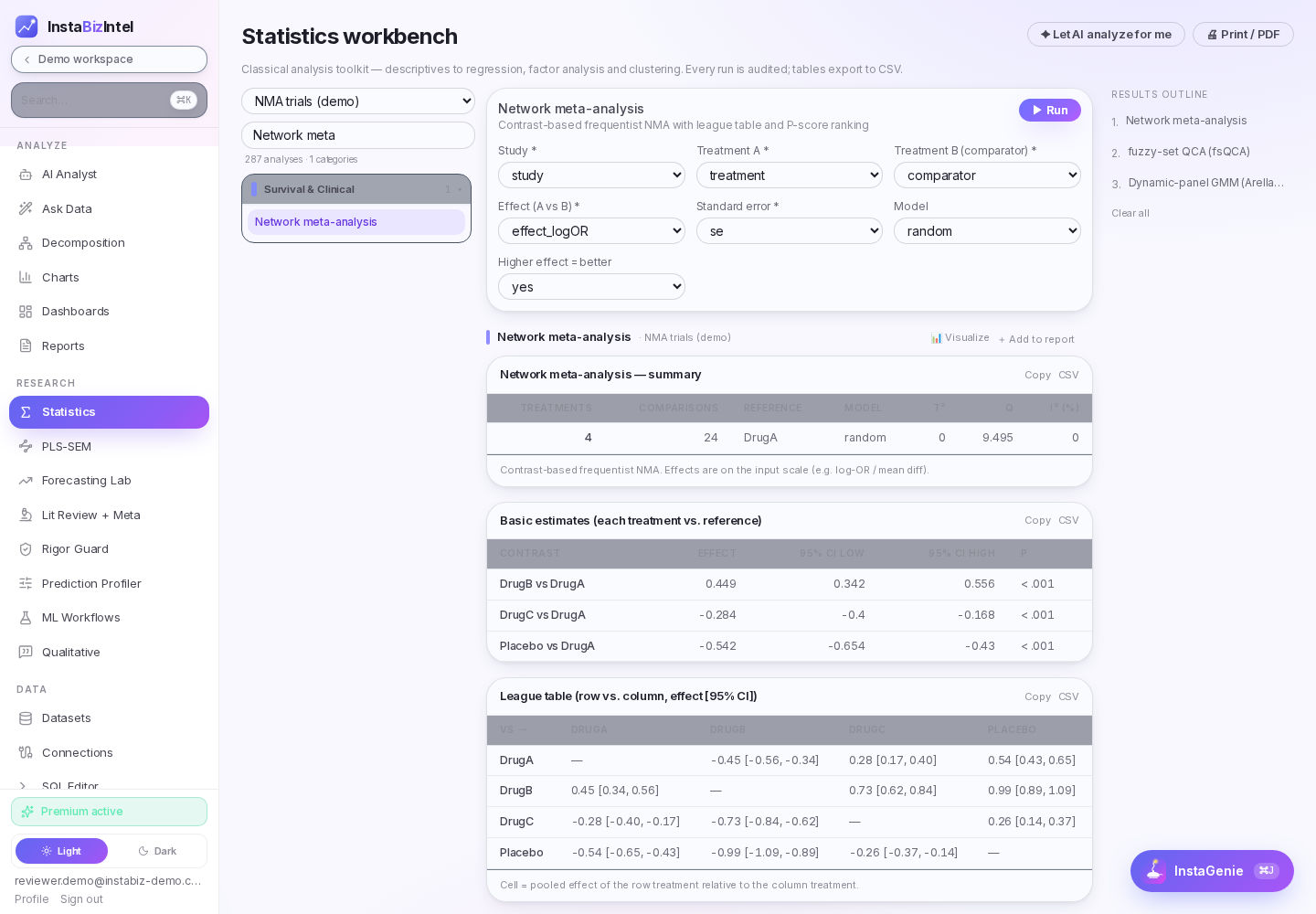The image size is (1316, 914).
Task: Select the Decomposition tree icon
Action: click(26, 243)
